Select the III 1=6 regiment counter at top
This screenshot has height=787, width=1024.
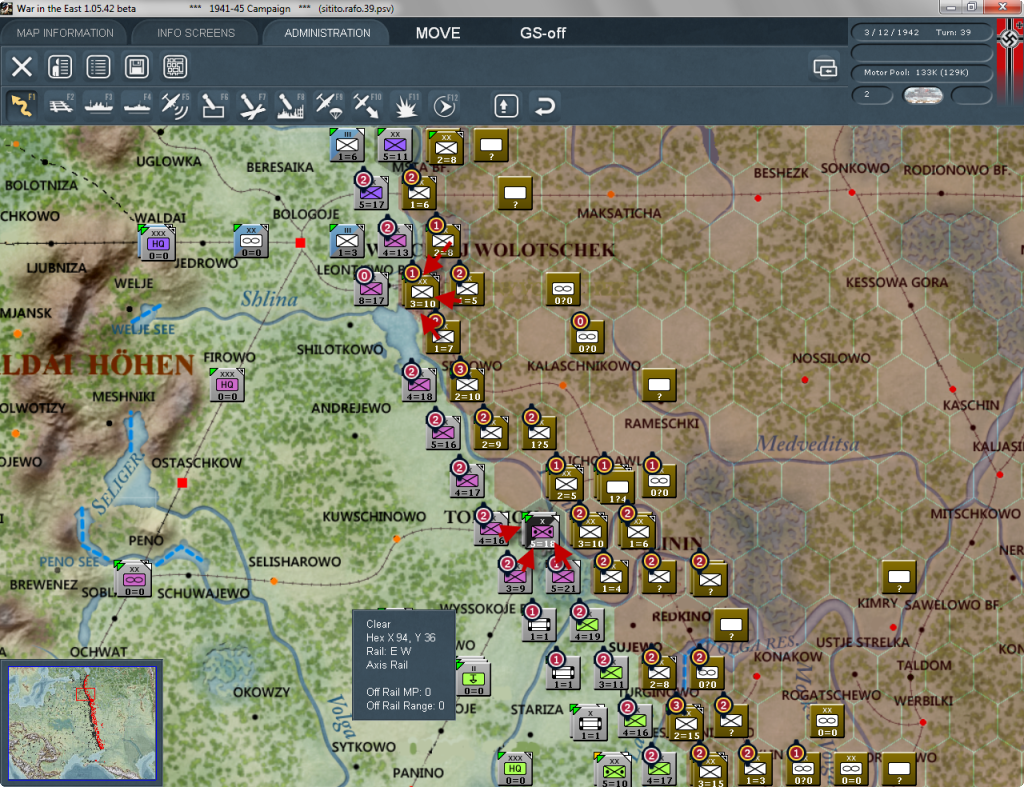click(x=347, y=144)
